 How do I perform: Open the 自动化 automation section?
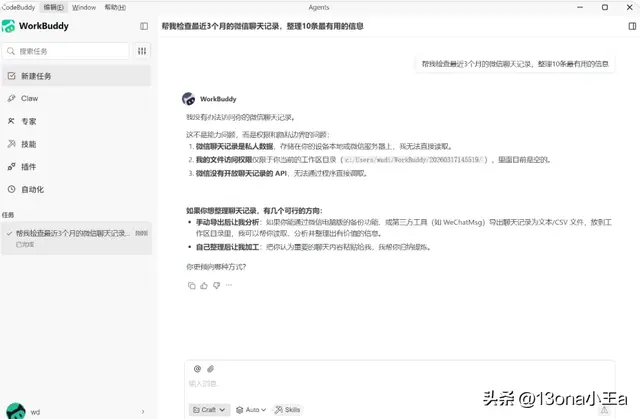pyautogui.click(x=76, y=189)
